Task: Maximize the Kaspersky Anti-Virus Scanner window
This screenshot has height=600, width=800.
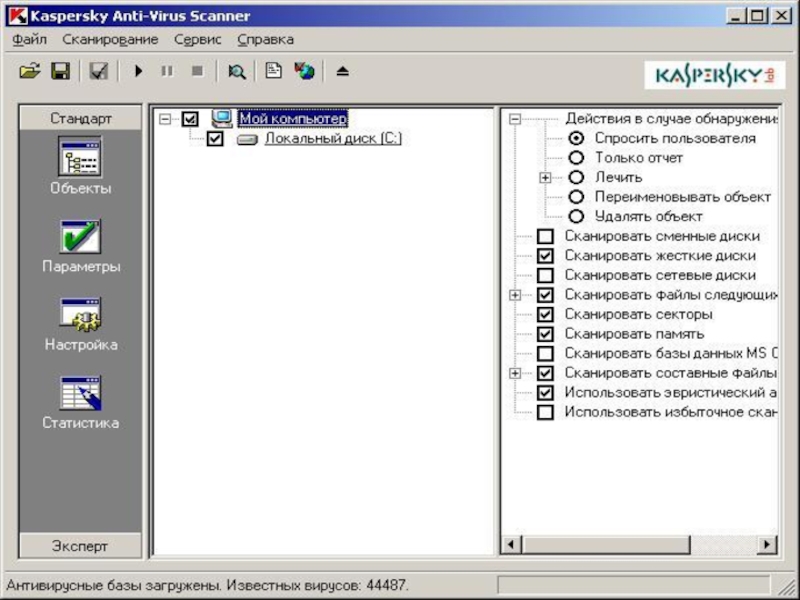Action: pyautogui.click(x=757, y=16)
